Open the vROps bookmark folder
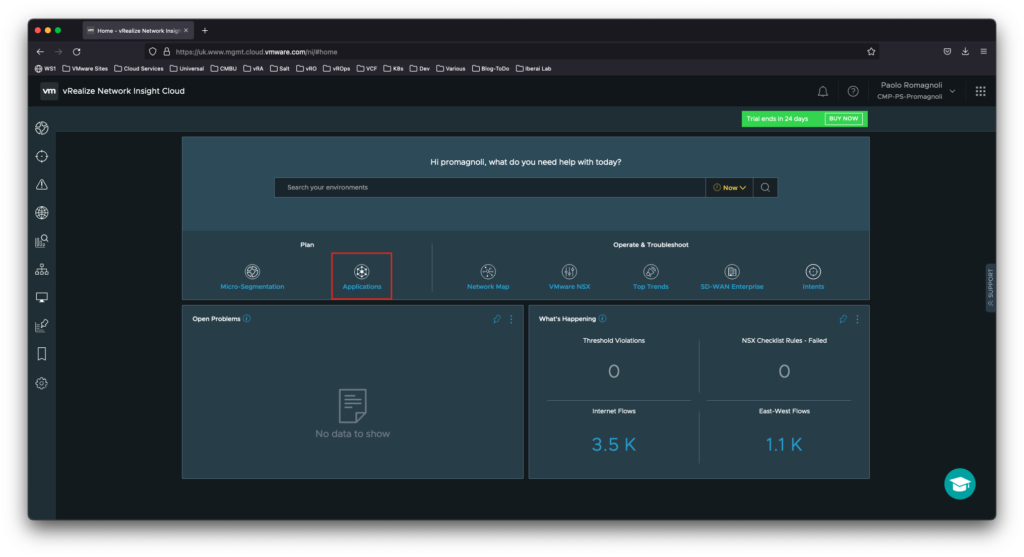 coord(336,69)
